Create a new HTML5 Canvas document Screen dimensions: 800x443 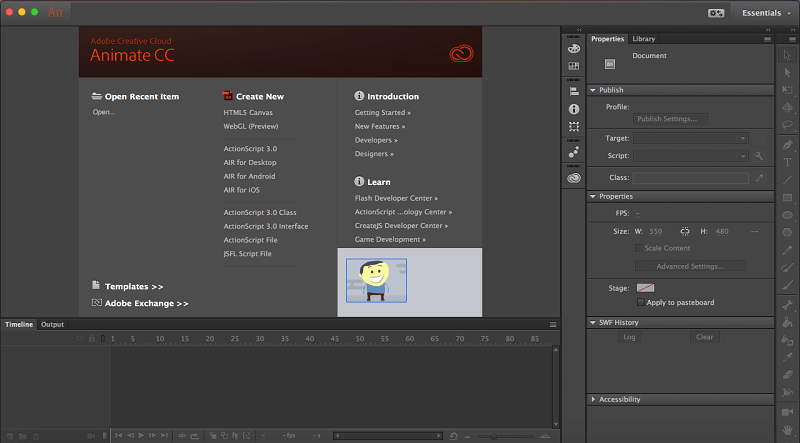[248, 112]
